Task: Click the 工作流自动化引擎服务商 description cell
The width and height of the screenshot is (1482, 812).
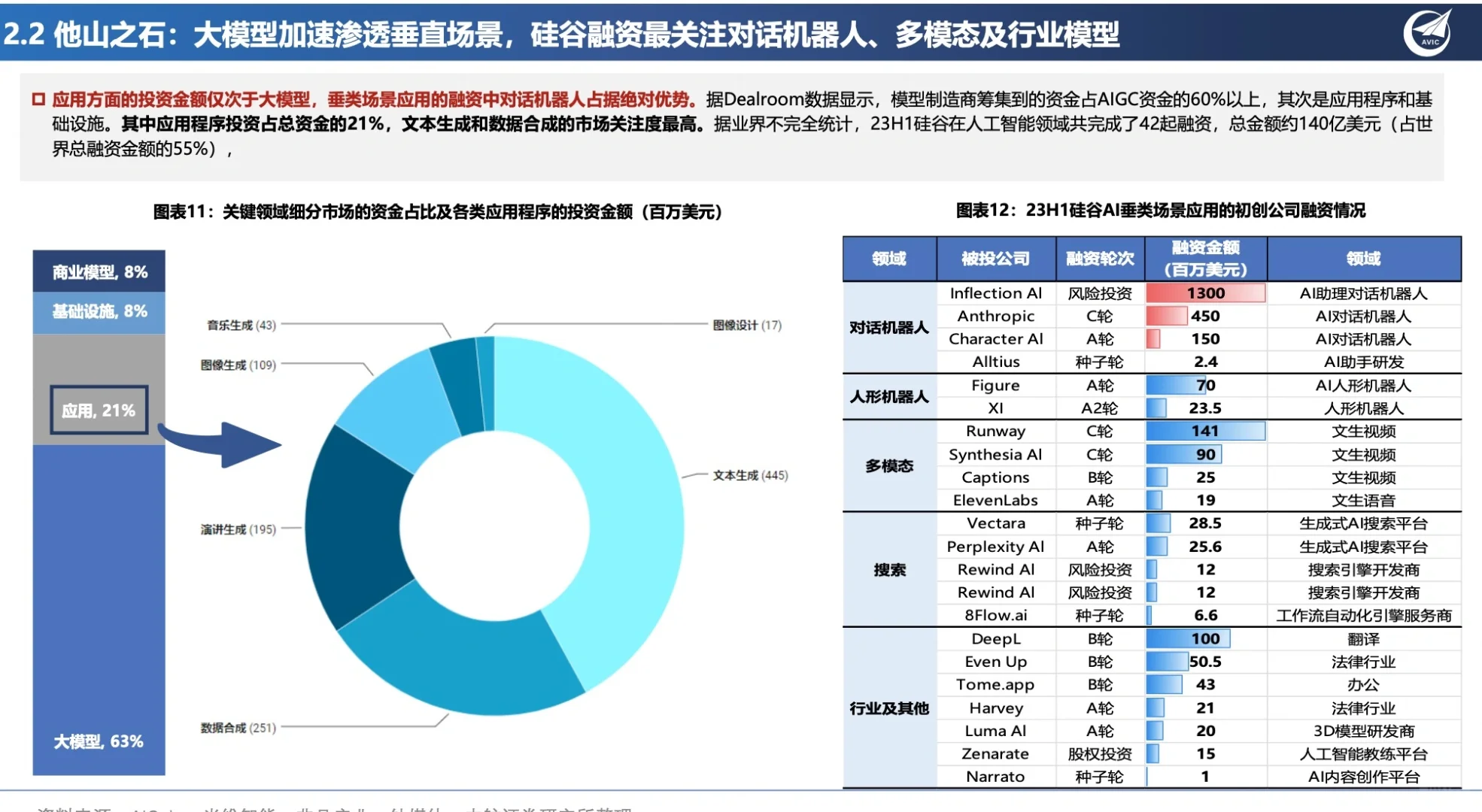Action: coord(1364,615)
